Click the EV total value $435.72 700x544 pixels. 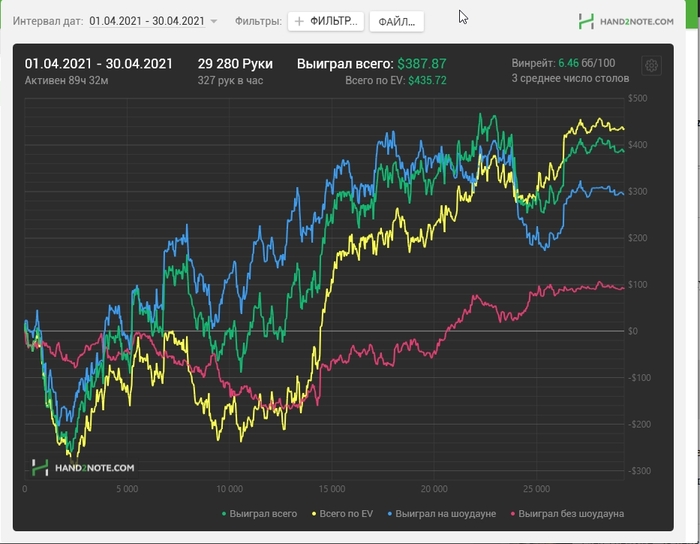[x=427, y=80]
